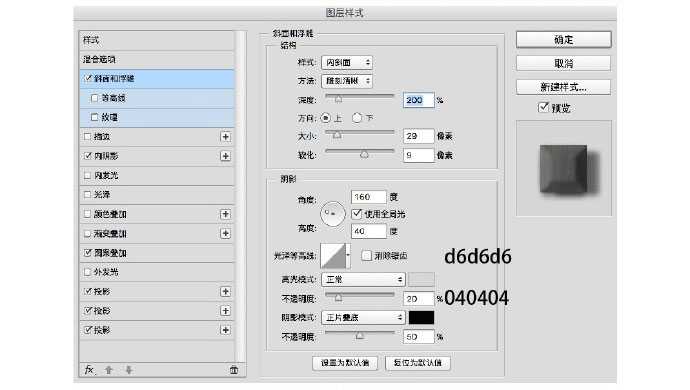
Task: Click the 深度 field showing 200
Action: point(418,100)
